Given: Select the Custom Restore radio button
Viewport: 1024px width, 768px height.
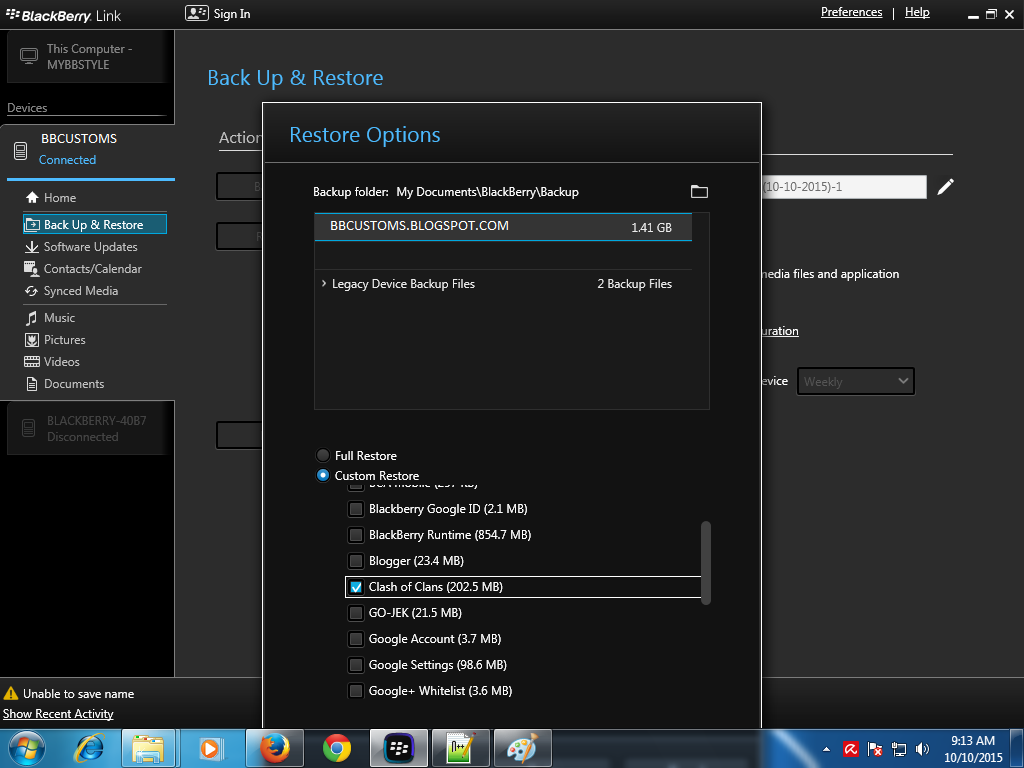Looking at the screenshot, I should (323, 475).
